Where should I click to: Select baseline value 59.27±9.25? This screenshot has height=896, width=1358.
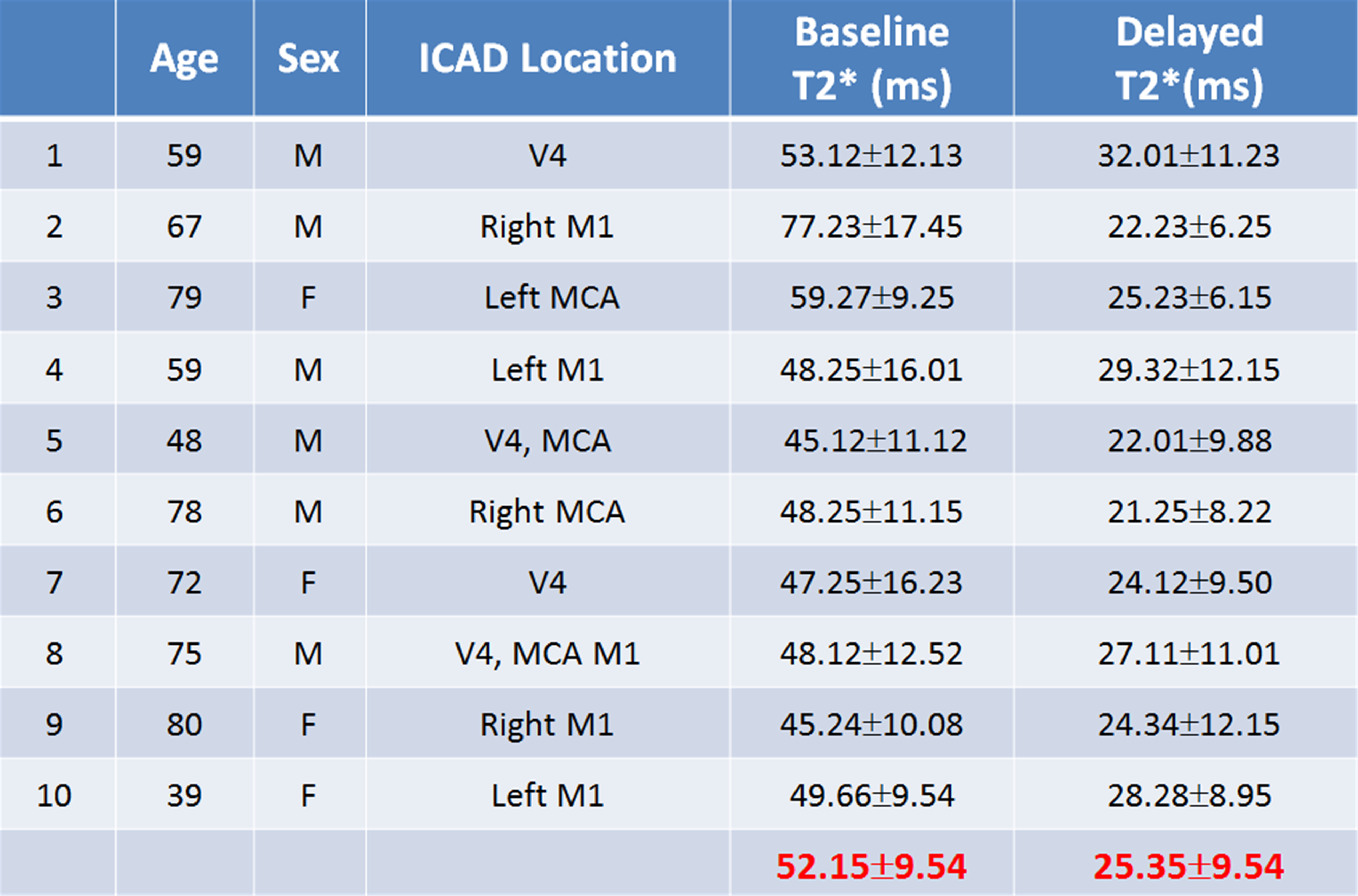[x=871, y=297]
